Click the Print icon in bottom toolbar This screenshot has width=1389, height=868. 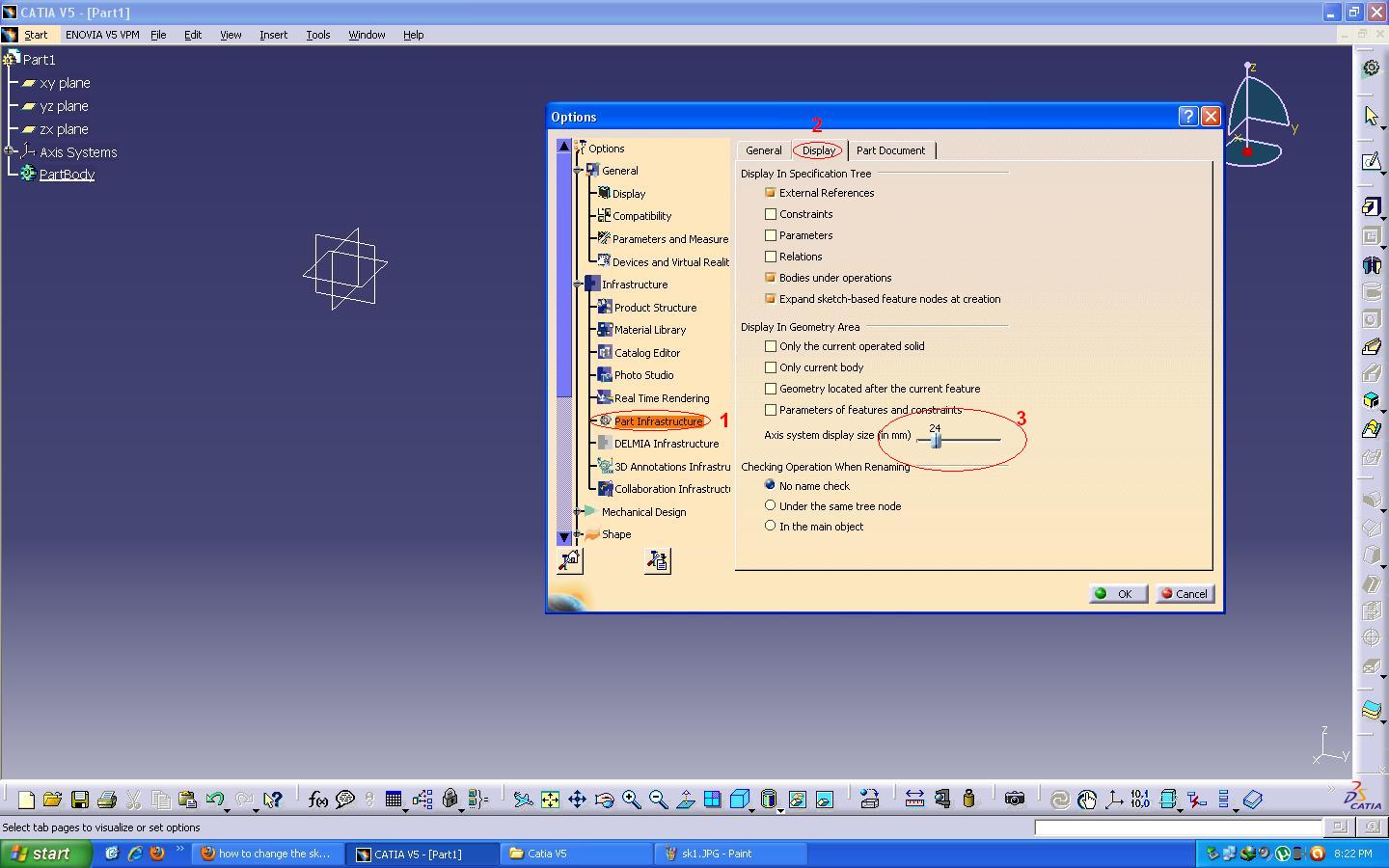pos(107,799)
